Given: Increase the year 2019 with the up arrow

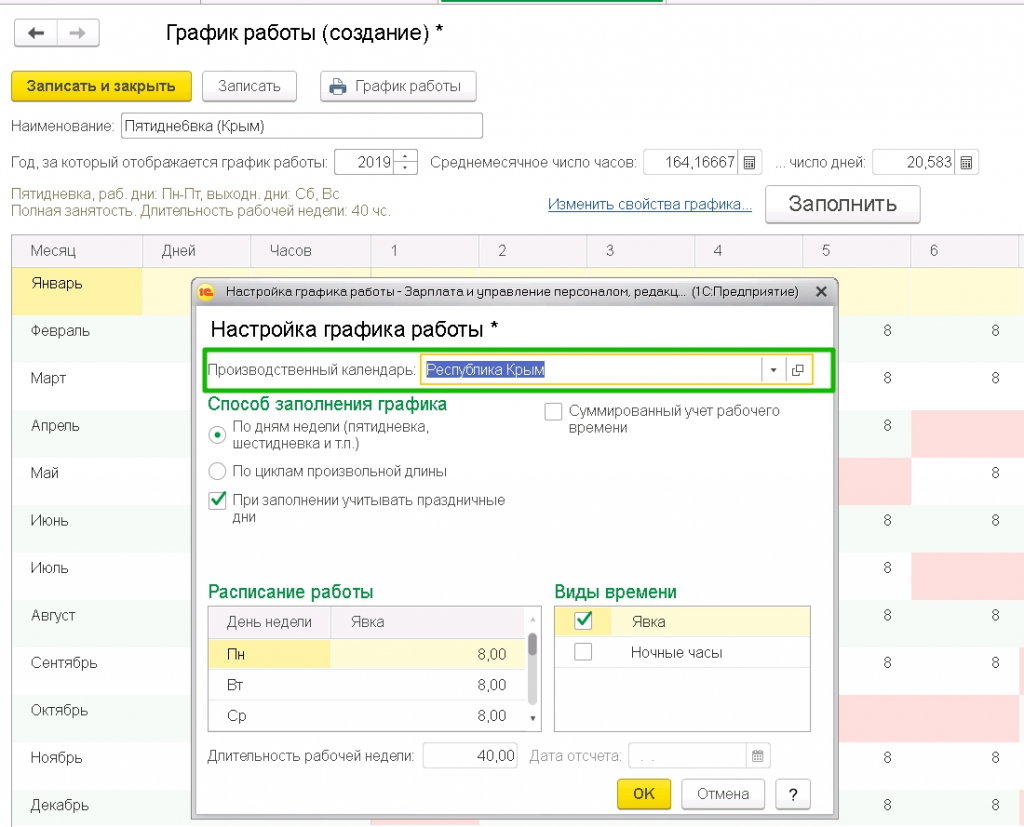Looking at the screenshot, I should pyautogui.click(x=406, y=156).
